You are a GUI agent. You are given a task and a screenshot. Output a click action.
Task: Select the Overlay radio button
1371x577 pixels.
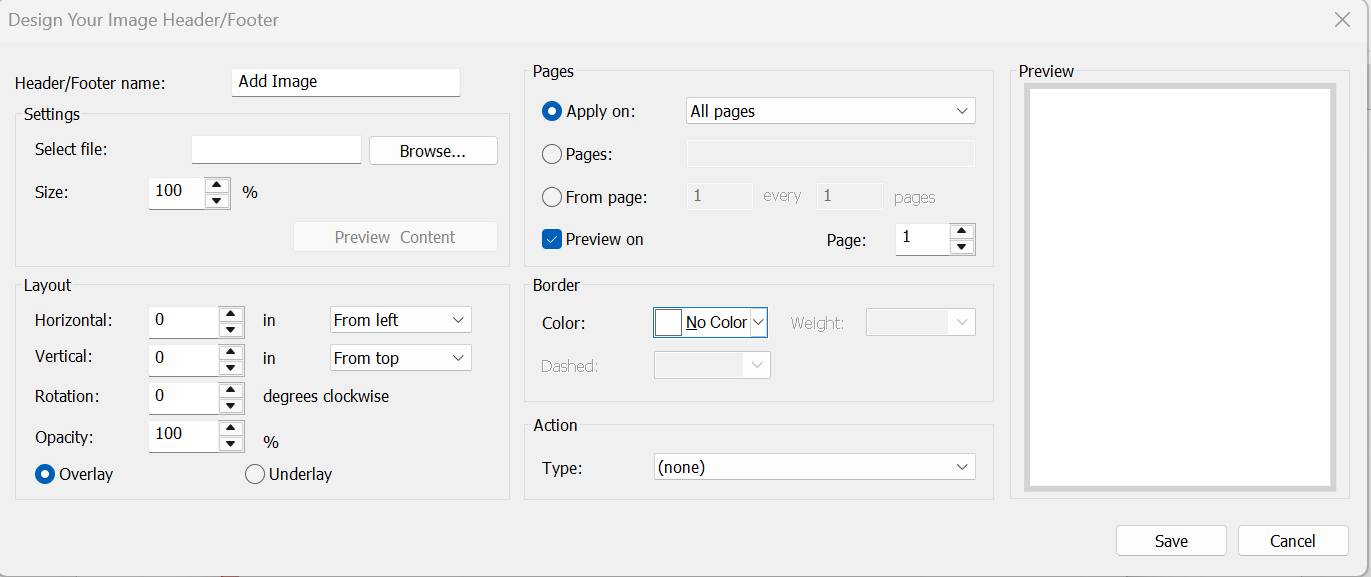[x=45, y=474]
